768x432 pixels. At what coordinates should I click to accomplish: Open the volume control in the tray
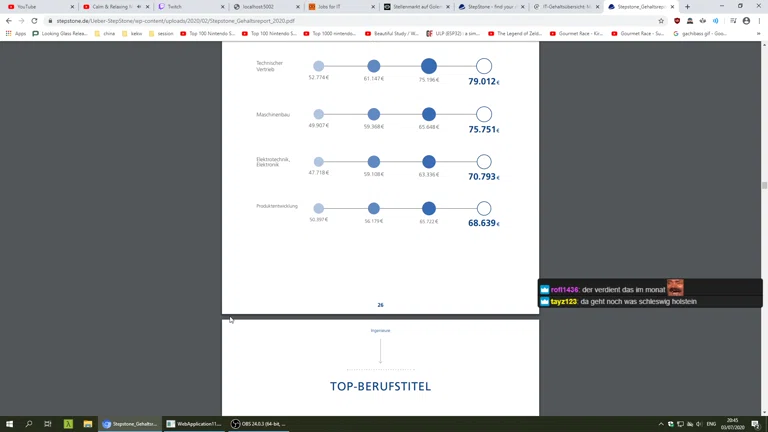click(699, 424)
